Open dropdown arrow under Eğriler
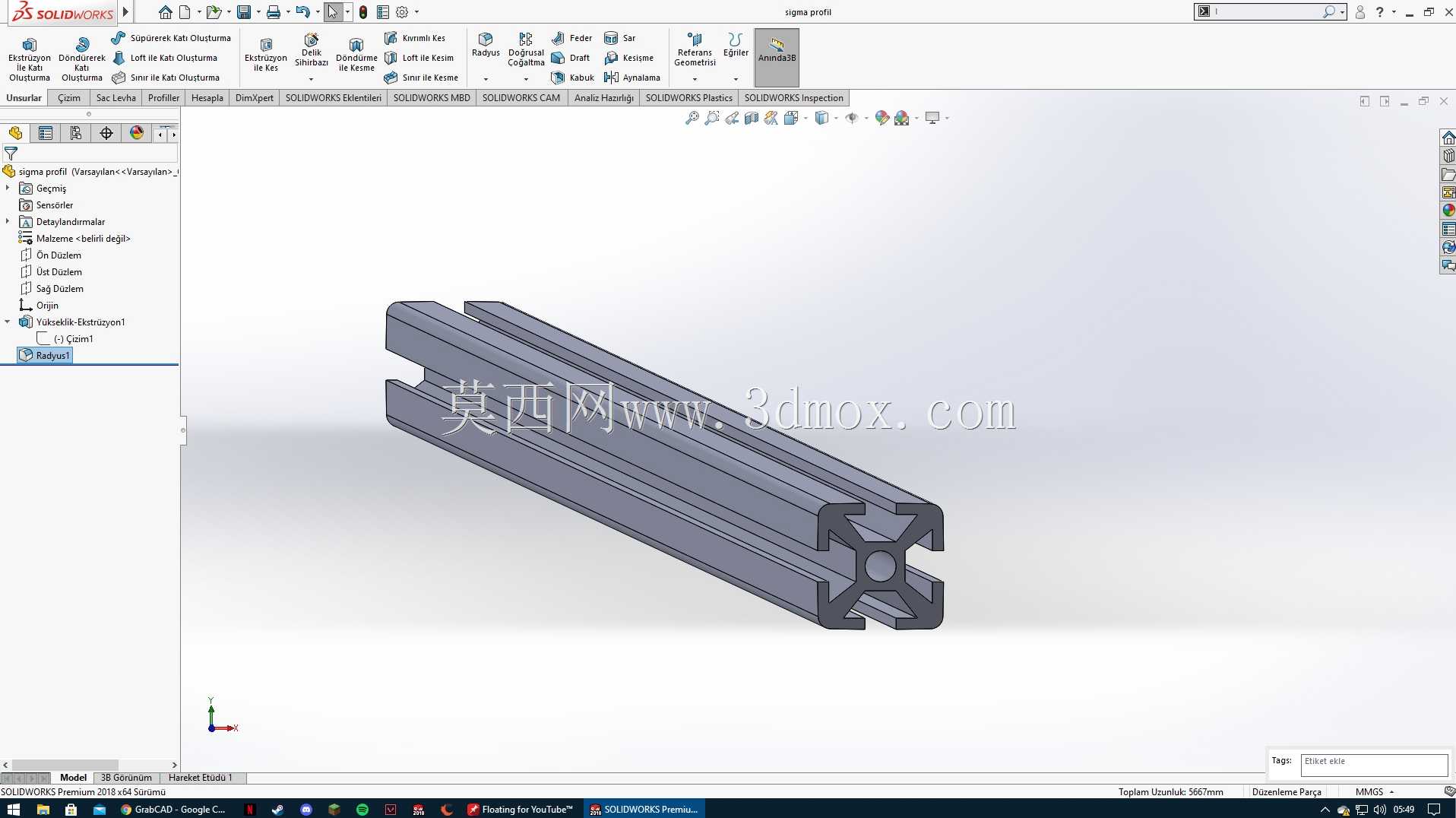This screenshot has width=1456, height=818. (736, 79)
